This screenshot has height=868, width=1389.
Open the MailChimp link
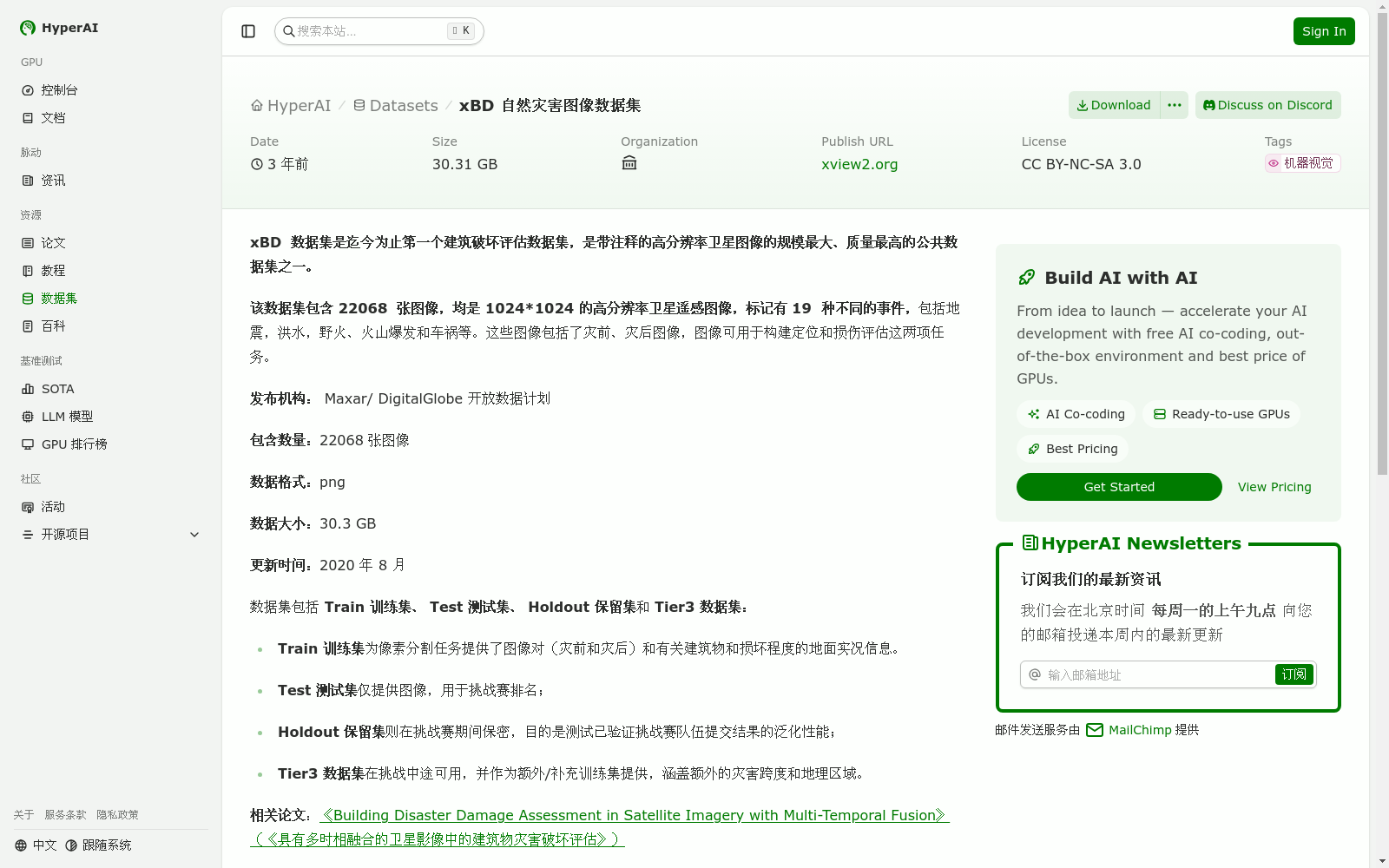[1140, 730]
